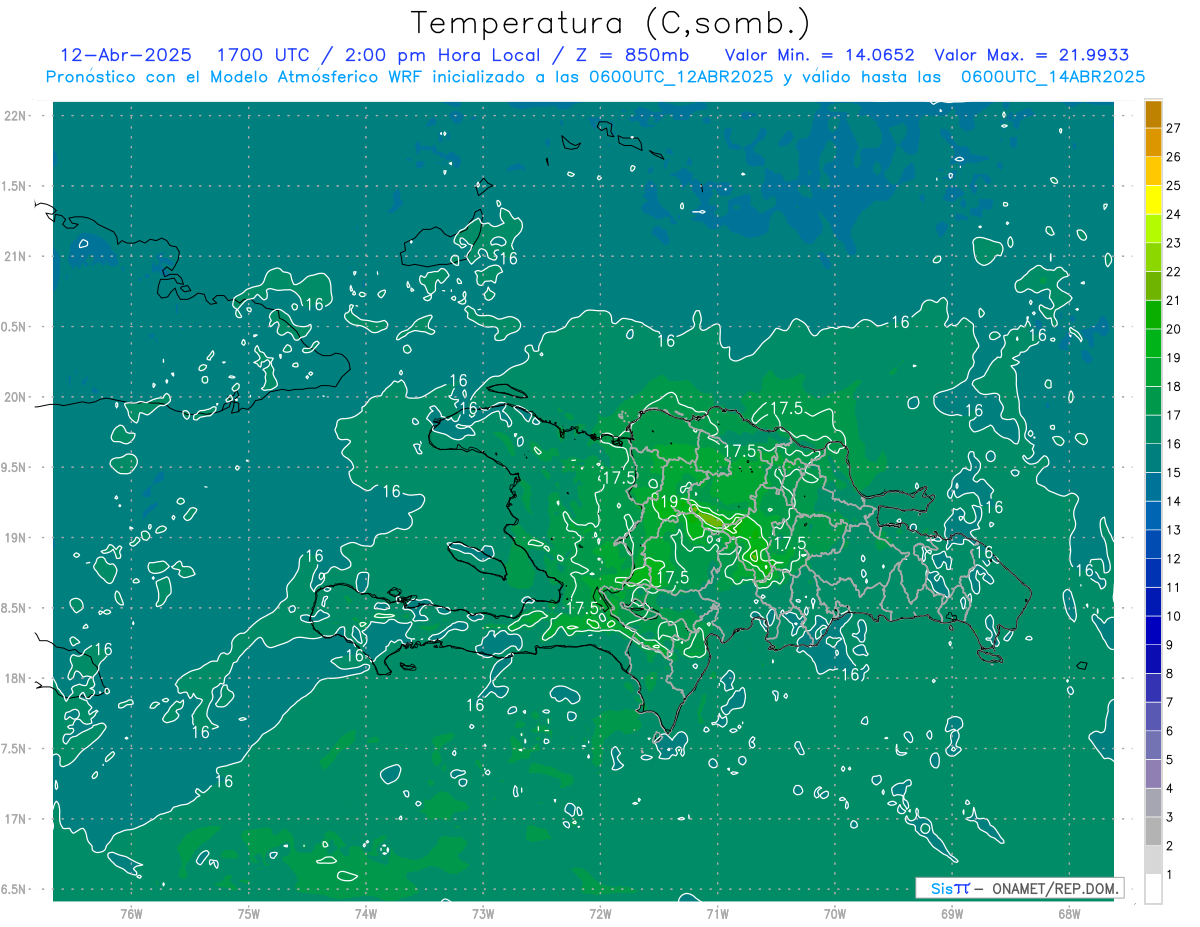Click the "68W" longitude axis label
The height and width of the screenshot is (927, 1200).
click(x=1069, y=913)
